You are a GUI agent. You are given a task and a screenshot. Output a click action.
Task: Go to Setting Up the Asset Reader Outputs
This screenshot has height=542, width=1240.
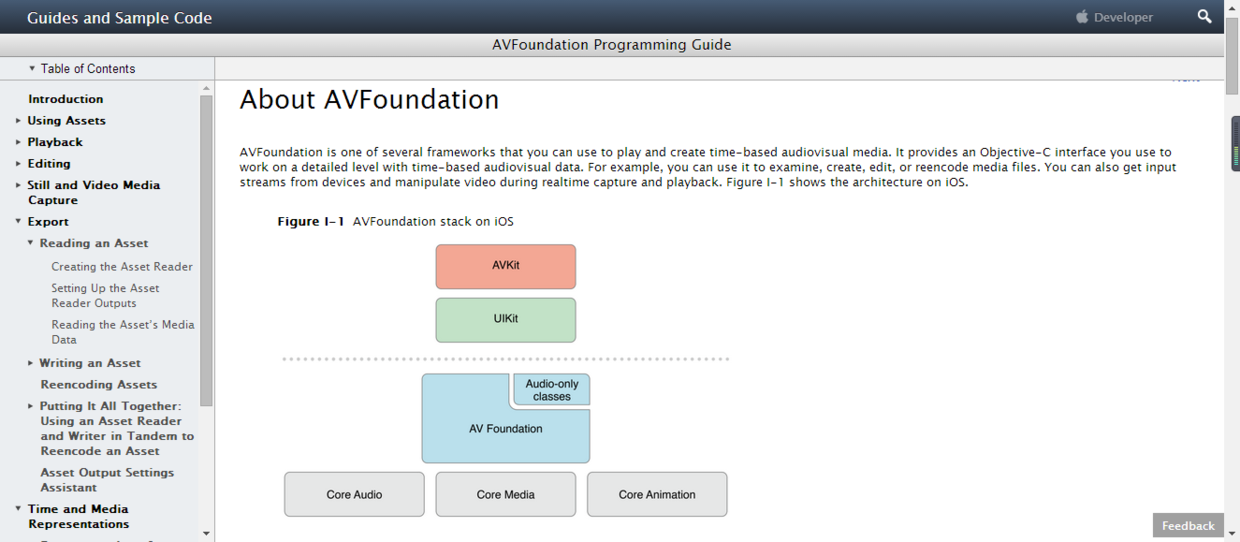105,295
